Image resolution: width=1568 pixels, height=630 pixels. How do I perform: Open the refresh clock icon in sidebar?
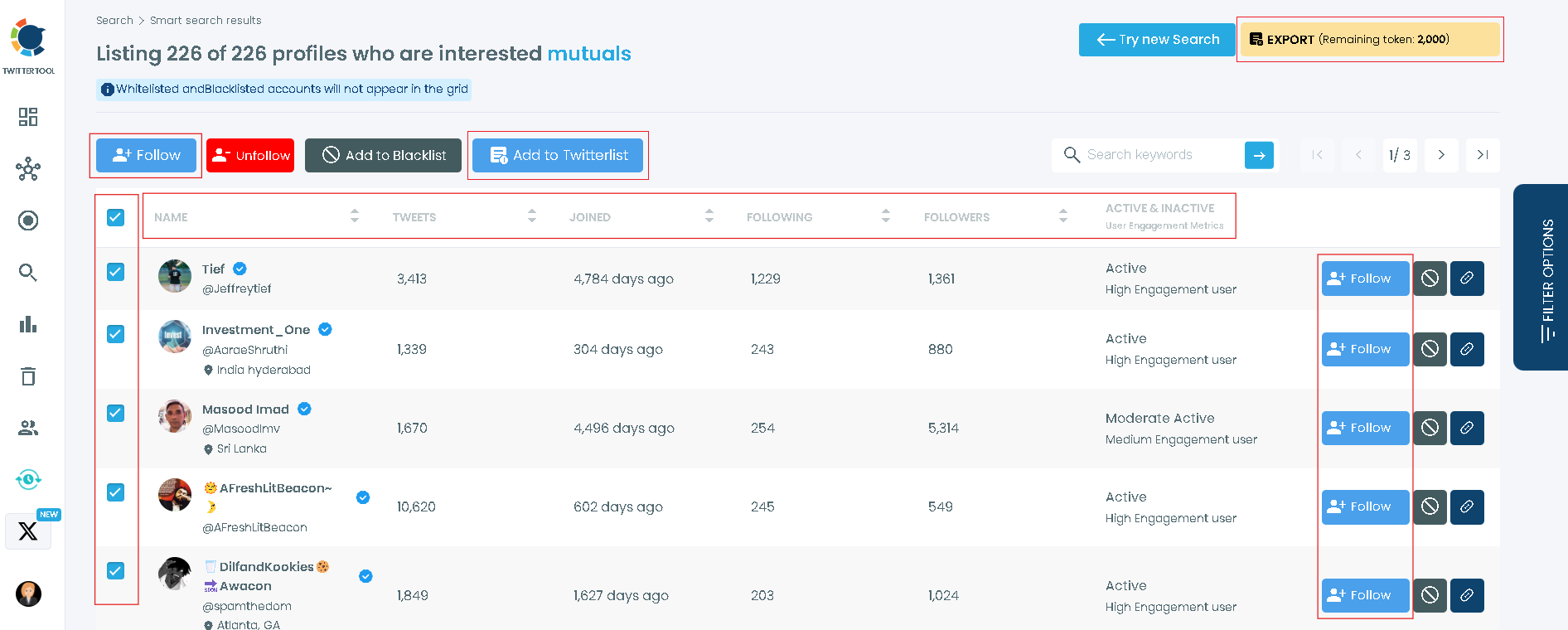(28, 479)
